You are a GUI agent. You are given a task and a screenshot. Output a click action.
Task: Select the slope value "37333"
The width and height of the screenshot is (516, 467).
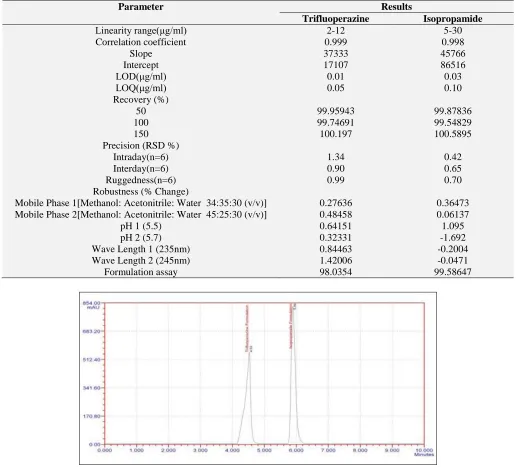(x=336, y=54)
